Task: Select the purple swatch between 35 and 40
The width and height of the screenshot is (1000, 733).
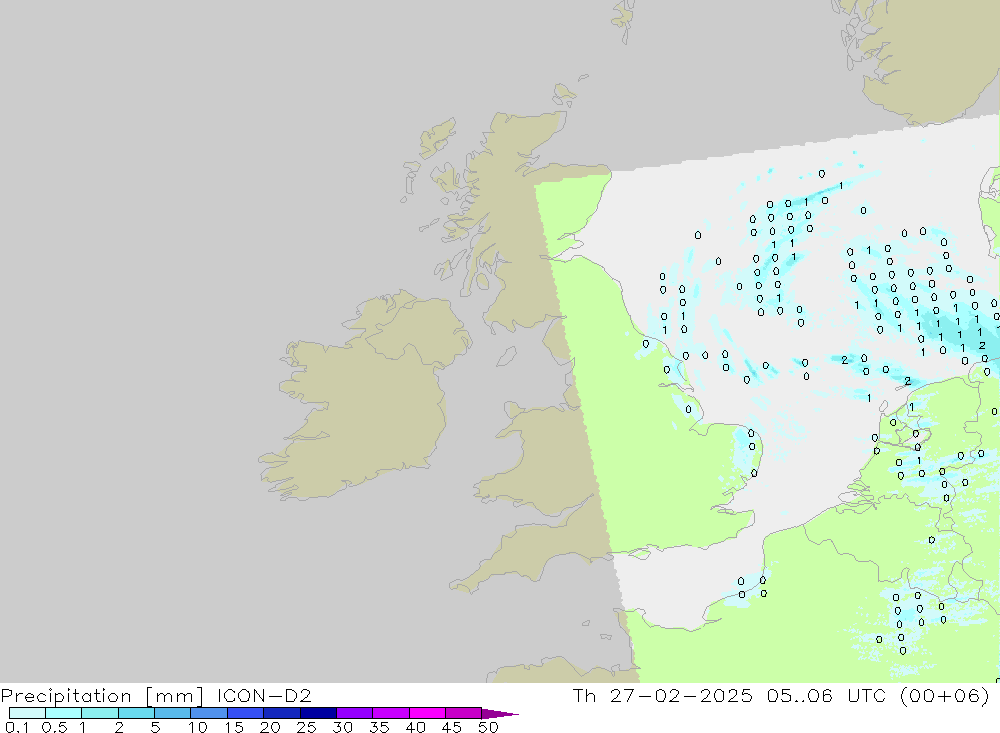Action: pyautogui.click(x=391, y=713)
